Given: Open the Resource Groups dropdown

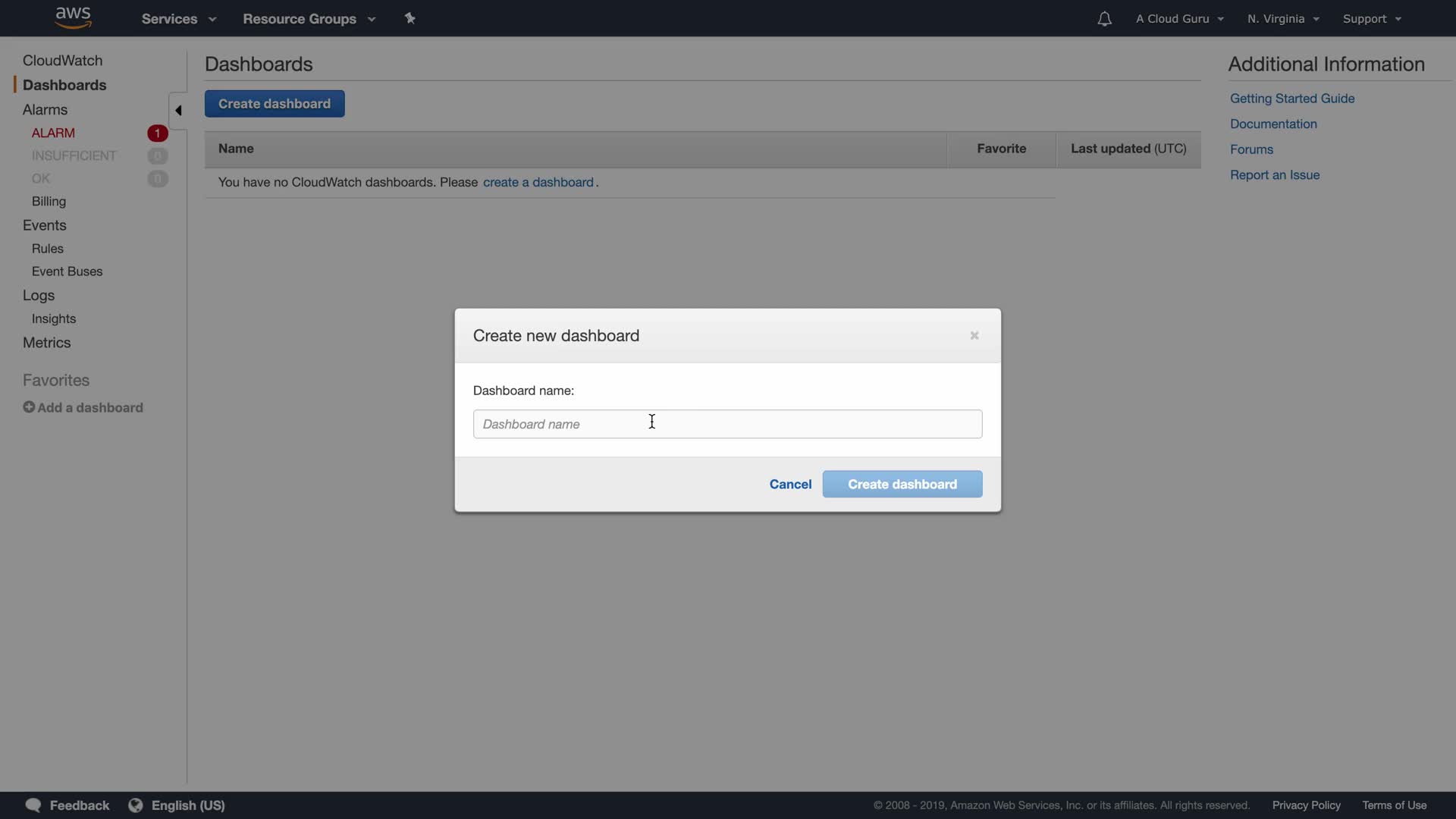Looking at the screenshot, I should (x=309, y=19).
